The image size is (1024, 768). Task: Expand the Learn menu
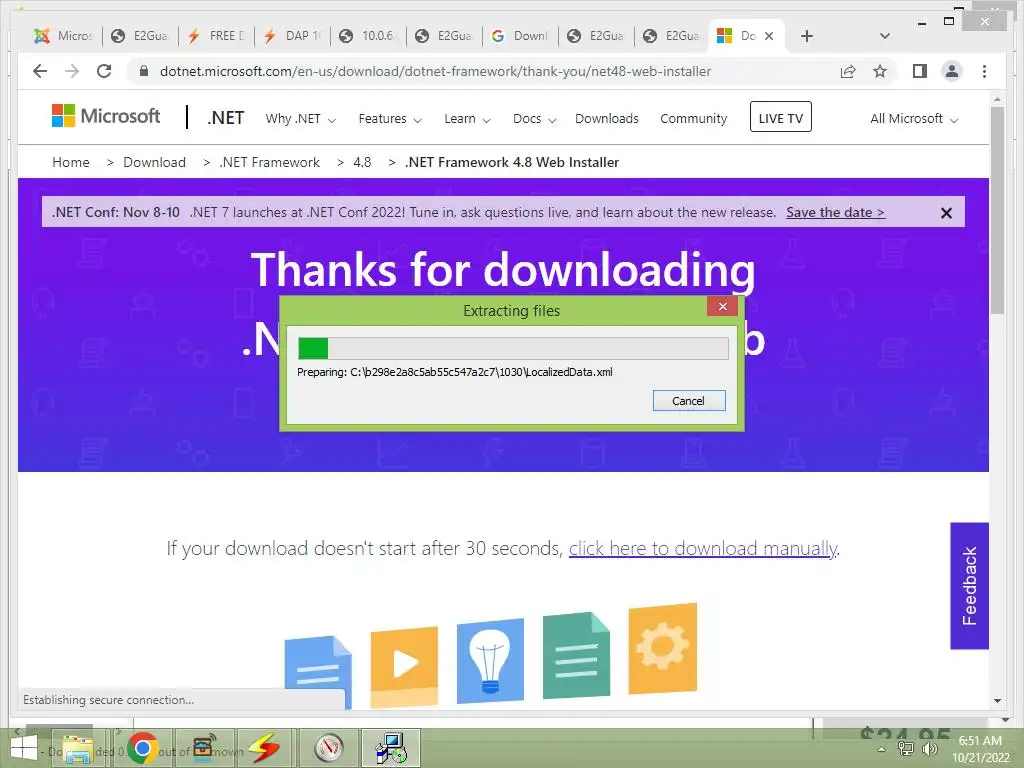[x=467, y=119]
